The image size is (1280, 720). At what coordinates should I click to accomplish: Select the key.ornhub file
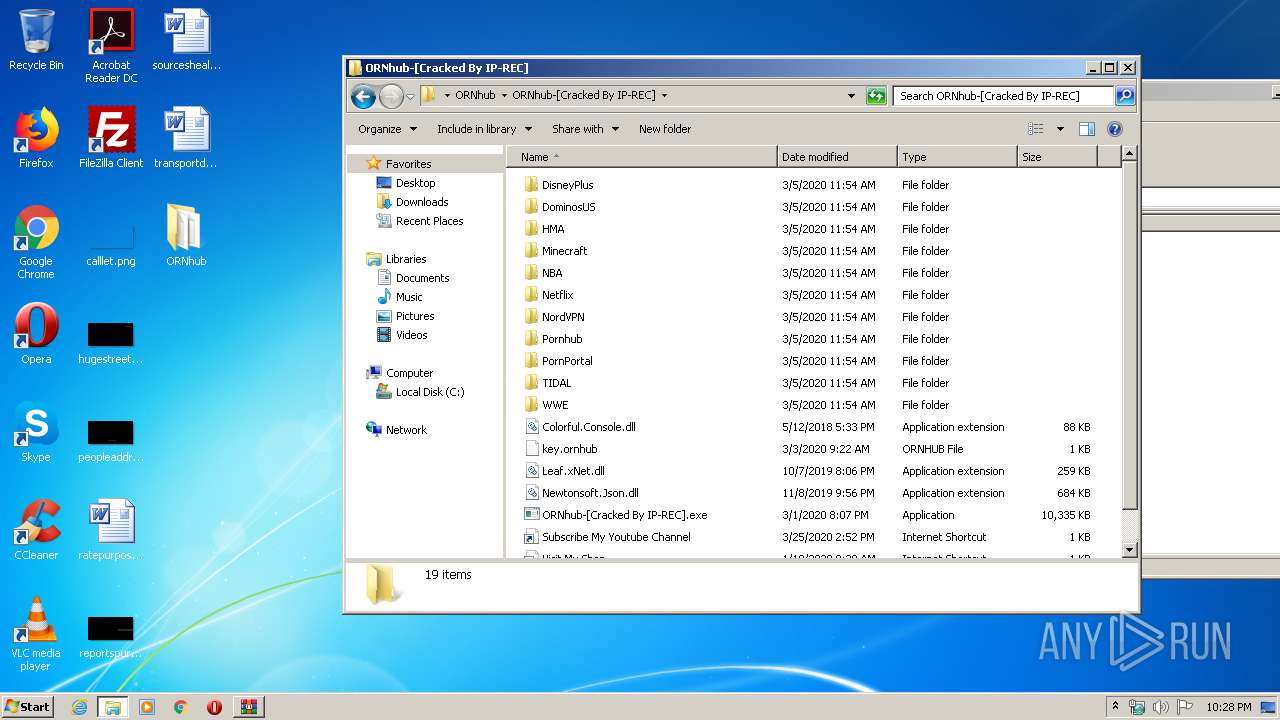tap(569, 449)
